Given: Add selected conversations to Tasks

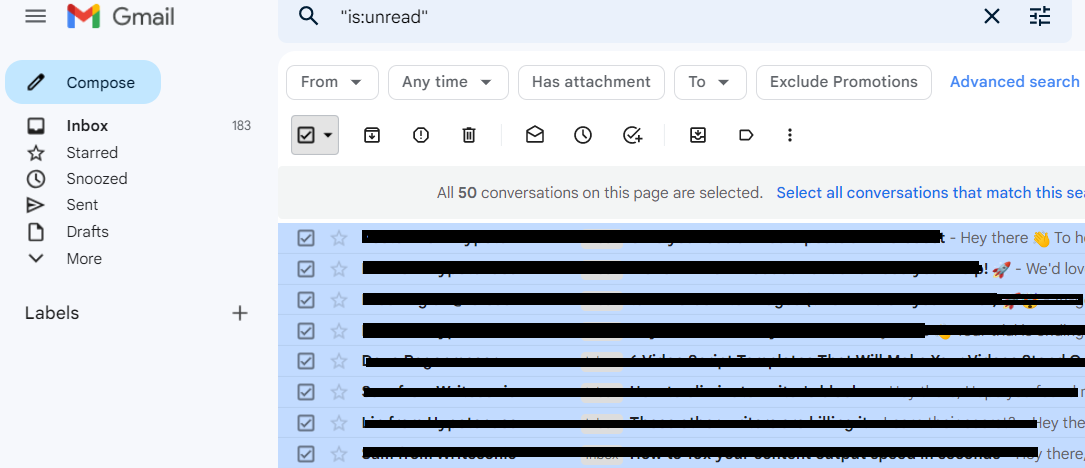Looking at the screenshot, I should pyautogui.click(x=632, y=135).
